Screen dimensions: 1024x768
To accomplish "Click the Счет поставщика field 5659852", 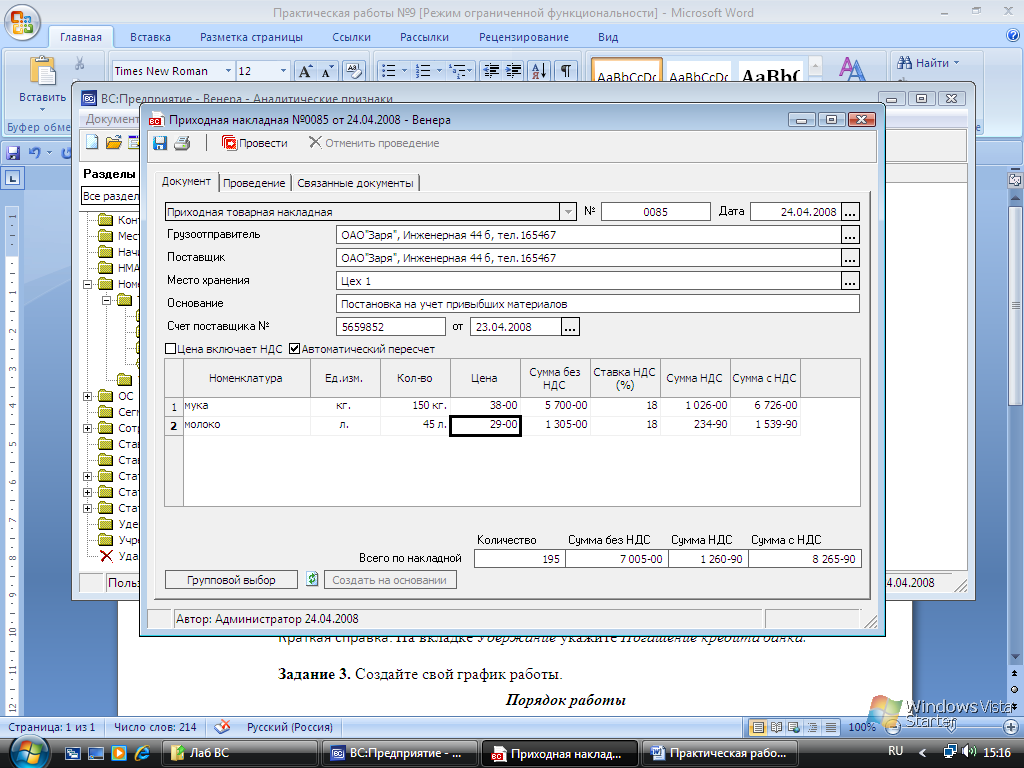I will tap(391, 327).
